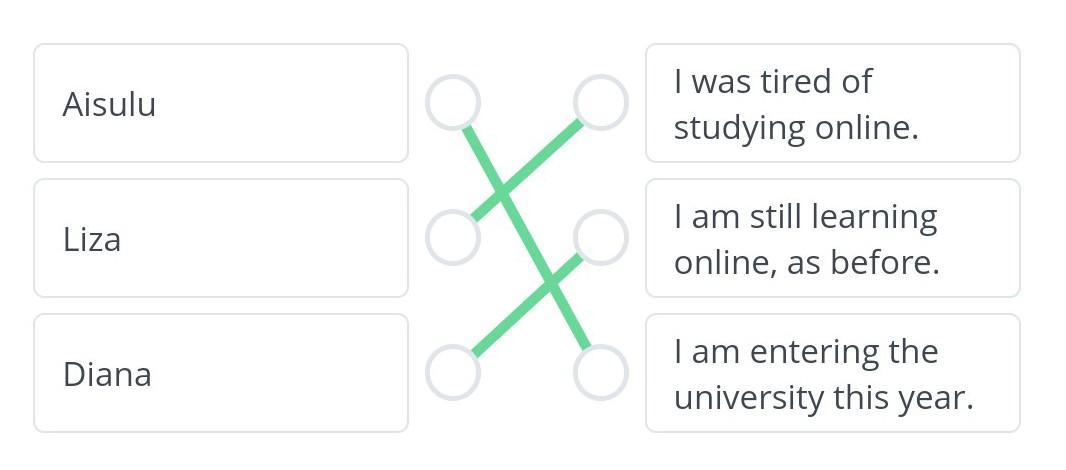Image resolution: width=1066 pixels, height=470 pixels.
Task: Click circle beside 'I am still learning online'
Action: (600, 237)
